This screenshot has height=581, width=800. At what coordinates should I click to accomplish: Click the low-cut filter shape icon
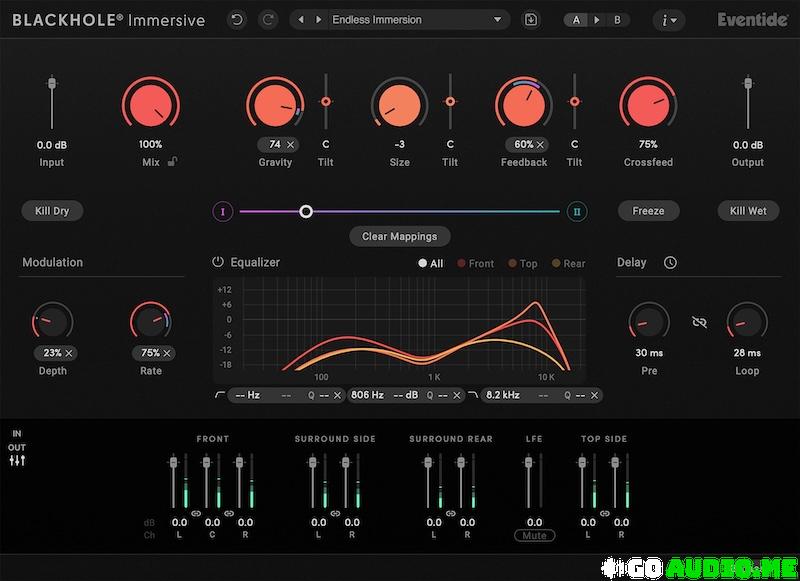(x=220, y=395)
